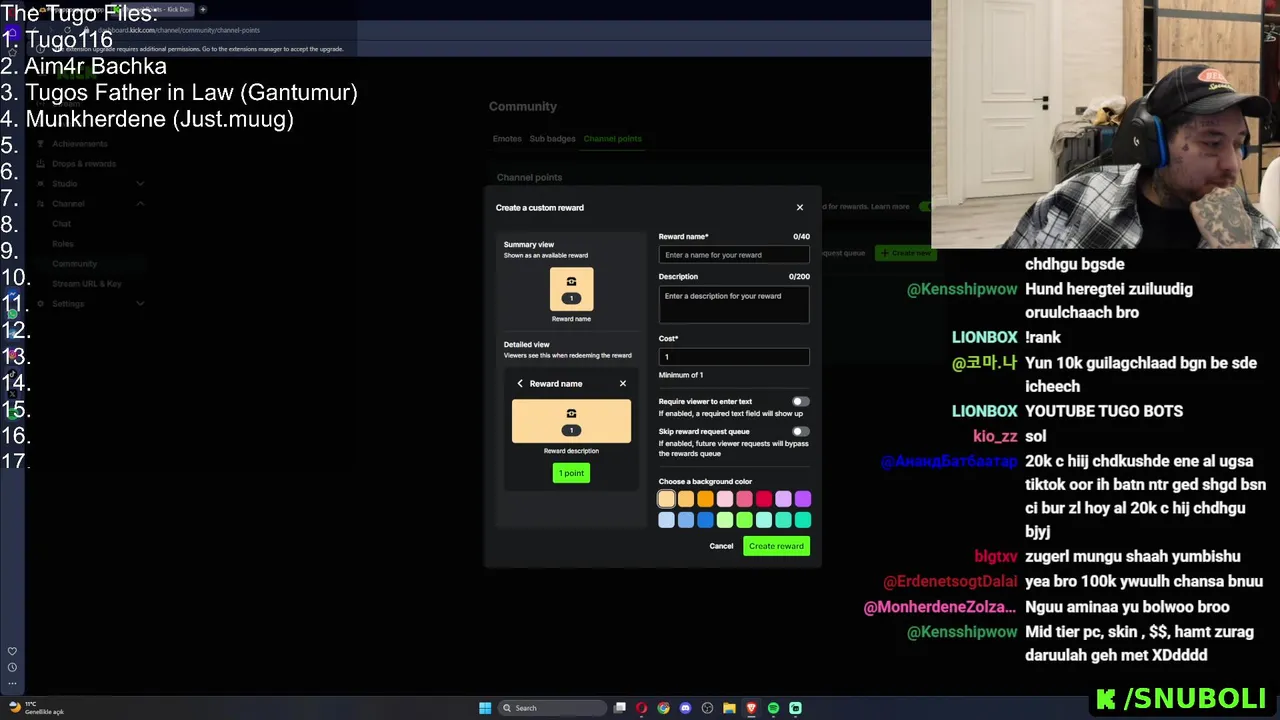Viewport: 1280px width, 720px height.
Task: Click the Cost field showing 1
Action: [x=733, y=357]
